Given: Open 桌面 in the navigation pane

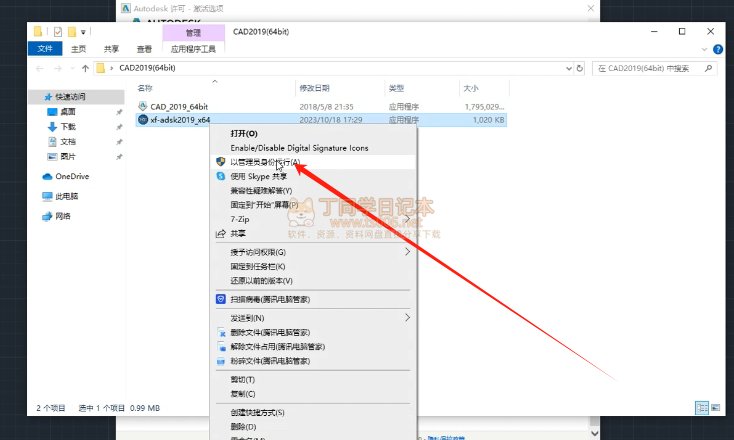Looking at the screenshot, I should [x=68, y=112].
